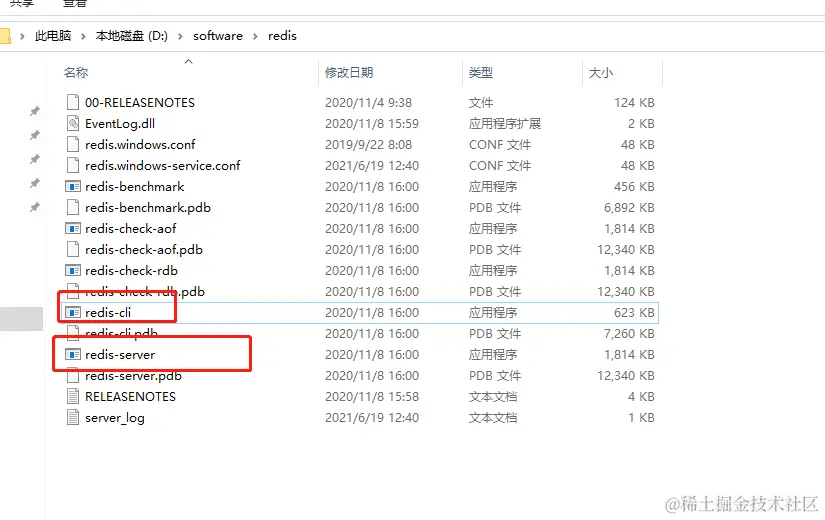Select the redis-check-aof file name
Screen dimensions: 825x520
point(130,229)
